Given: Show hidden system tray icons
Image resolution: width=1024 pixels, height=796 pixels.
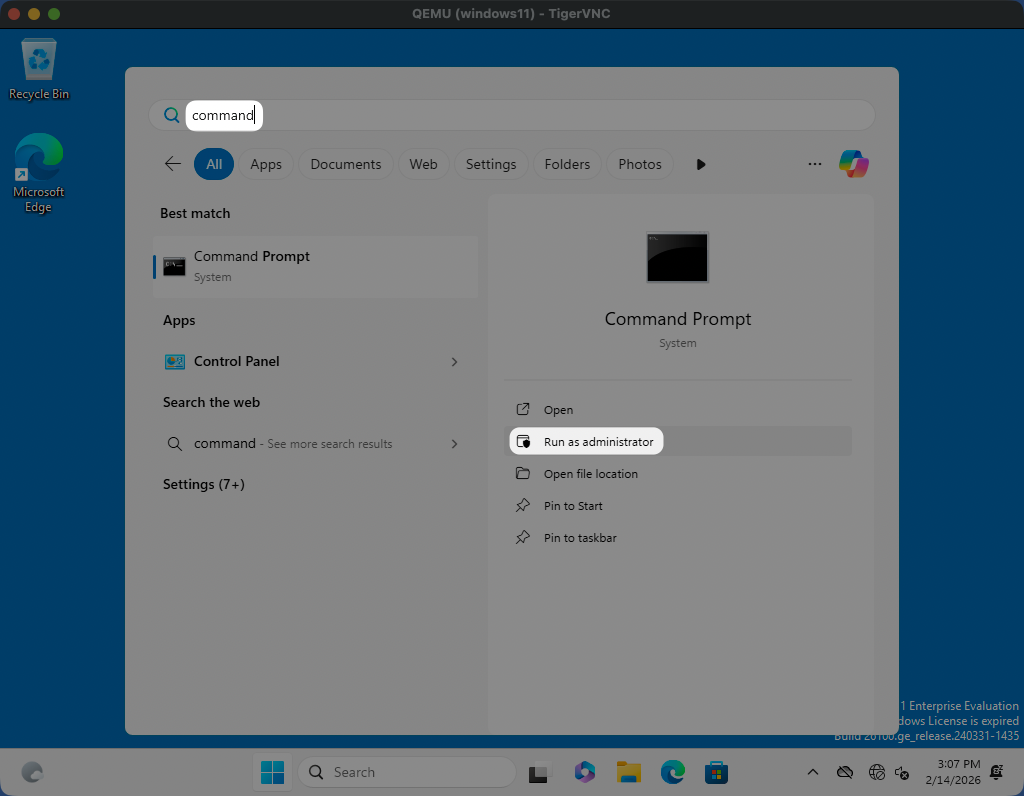Looking at the screenshot, I should point(813,772).
